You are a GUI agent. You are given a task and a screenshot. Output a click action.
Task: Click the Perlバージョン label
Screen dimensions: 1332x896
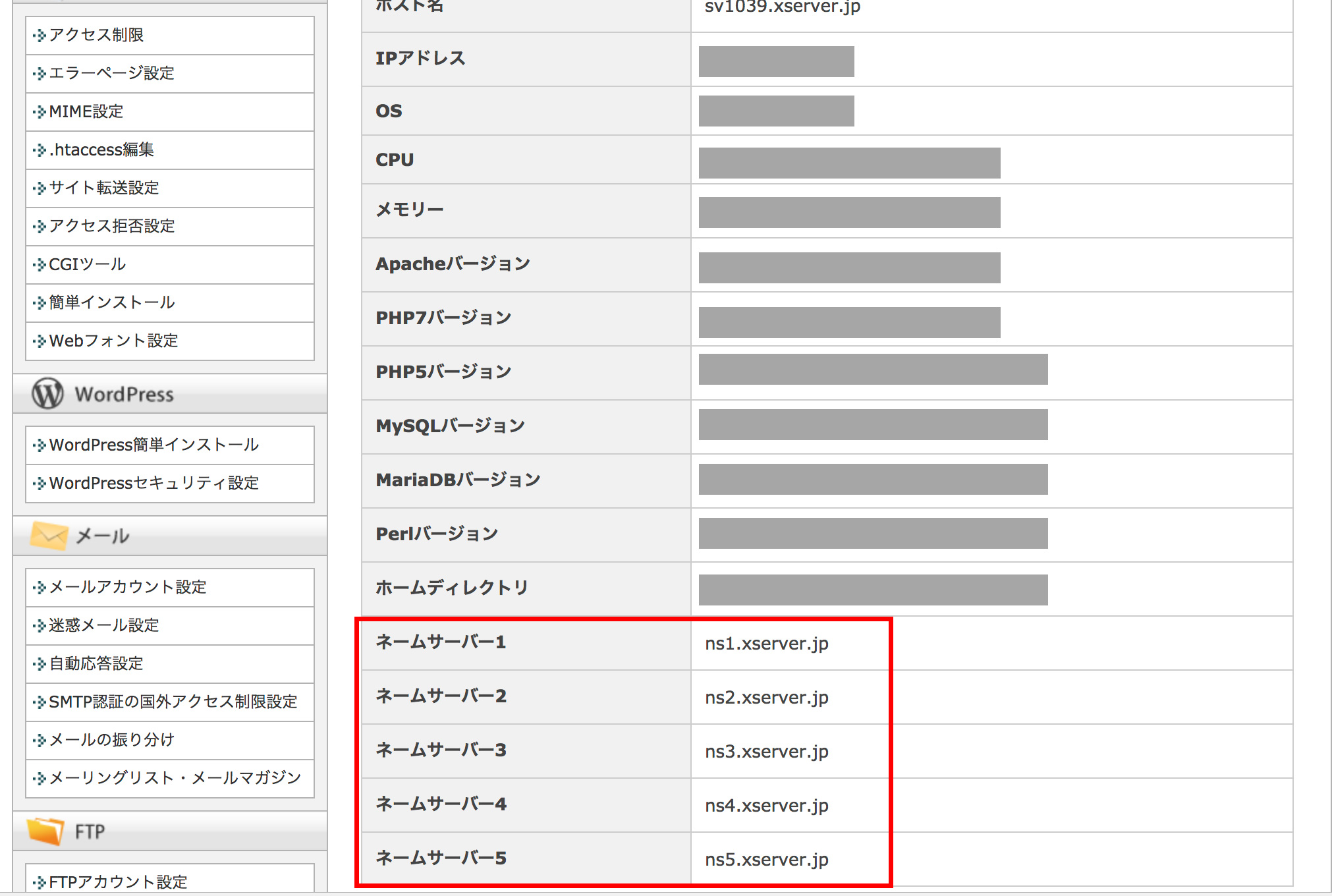(437, 534)
